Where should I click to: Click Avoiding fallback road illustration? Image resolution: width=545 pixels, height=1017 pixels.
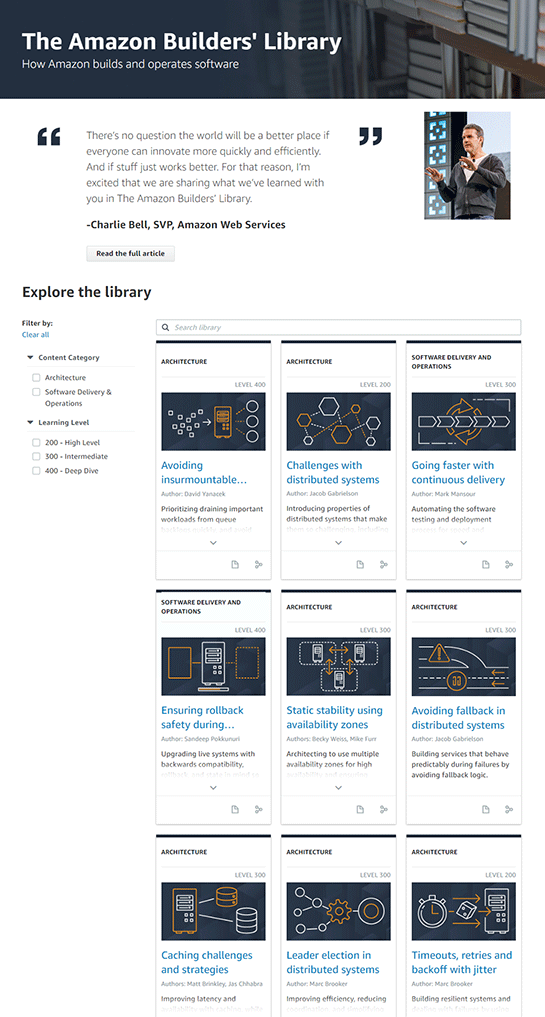463,666
